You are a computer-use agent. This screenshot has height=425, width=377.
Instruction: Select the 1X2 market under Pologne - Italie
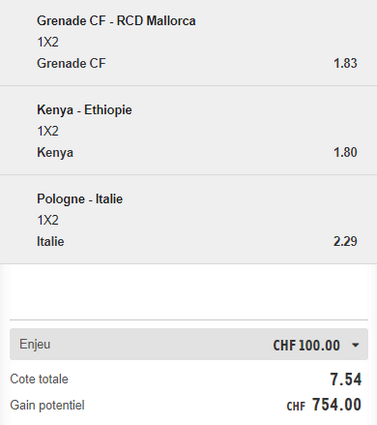point(48,220)
